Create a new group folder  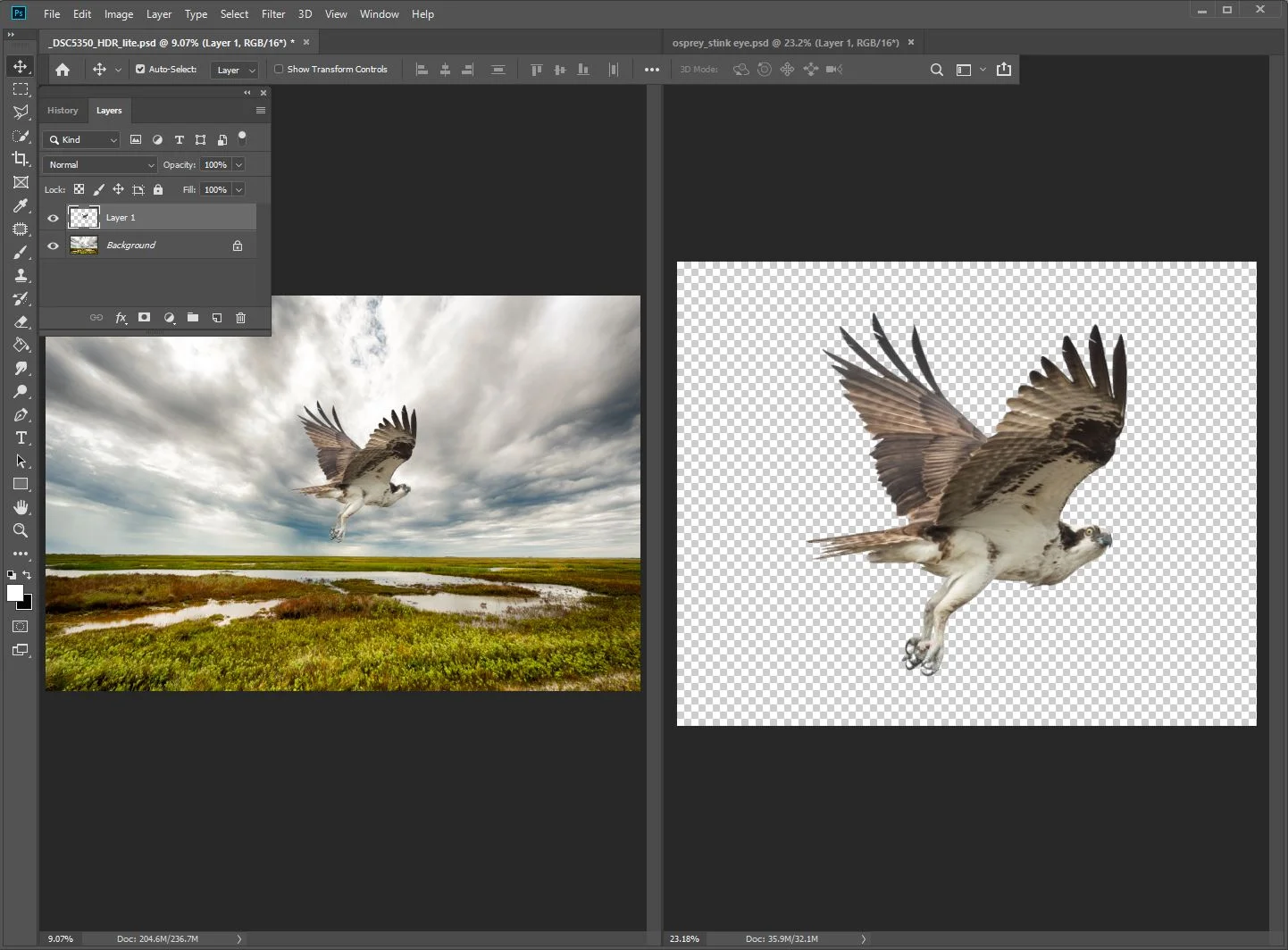pyautogui.click(x=193, y=318)
